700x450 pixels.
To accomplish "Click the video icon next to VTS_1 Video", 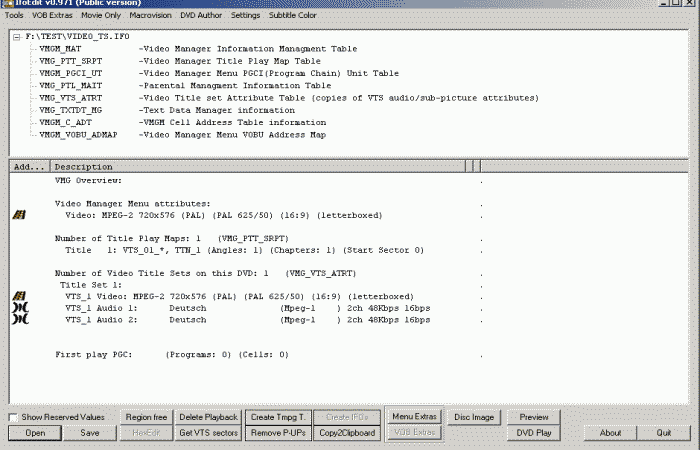I will 18,297.
